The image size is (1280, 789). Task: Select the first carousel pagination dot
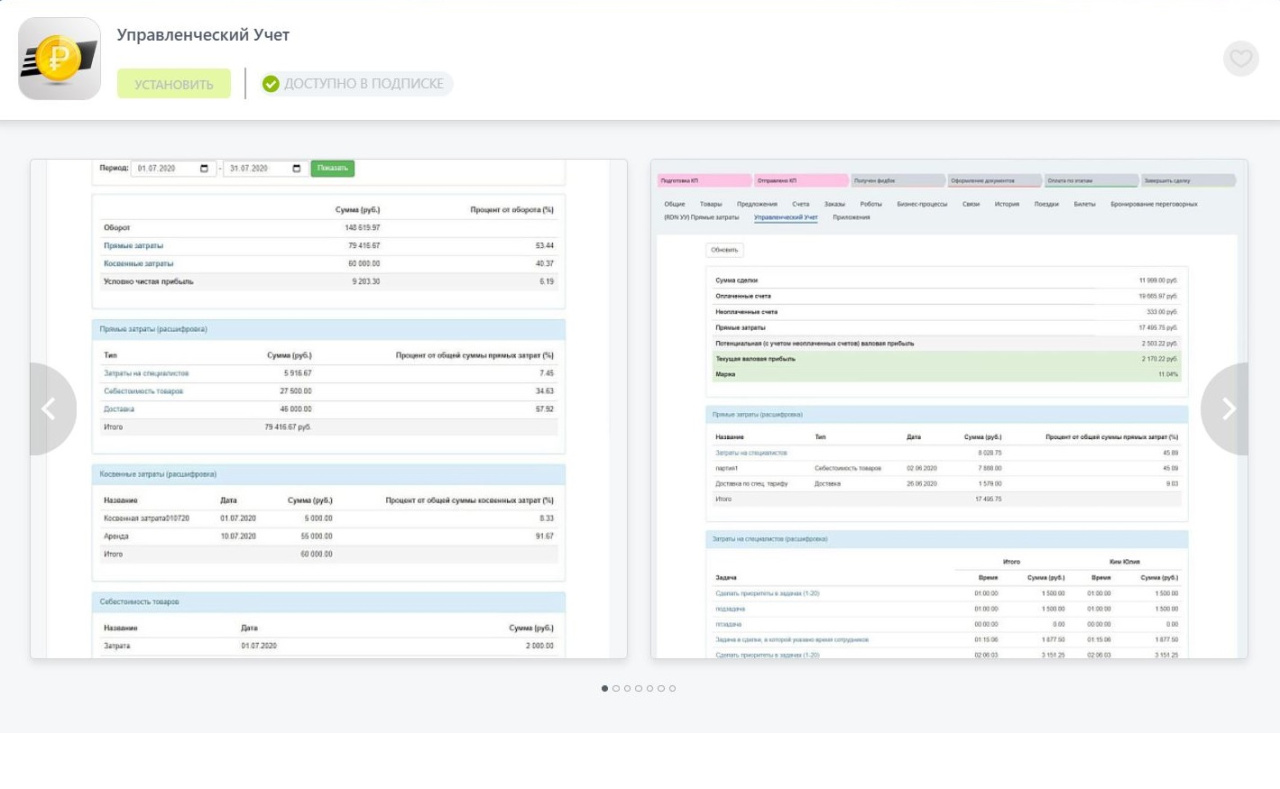point(605,688)
